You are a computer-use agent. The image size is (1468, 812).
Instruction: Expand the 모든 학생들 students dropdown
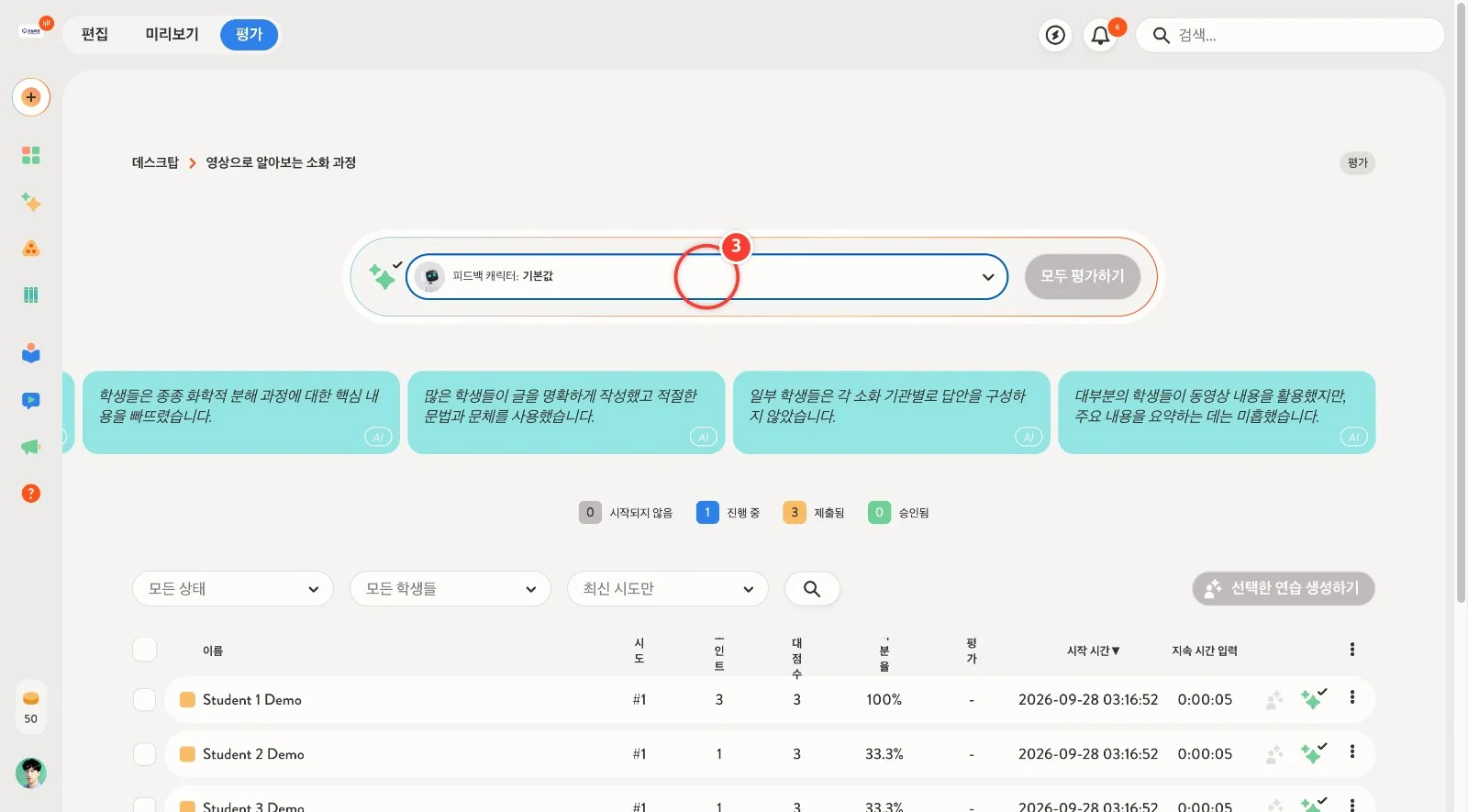click(450, 589)
